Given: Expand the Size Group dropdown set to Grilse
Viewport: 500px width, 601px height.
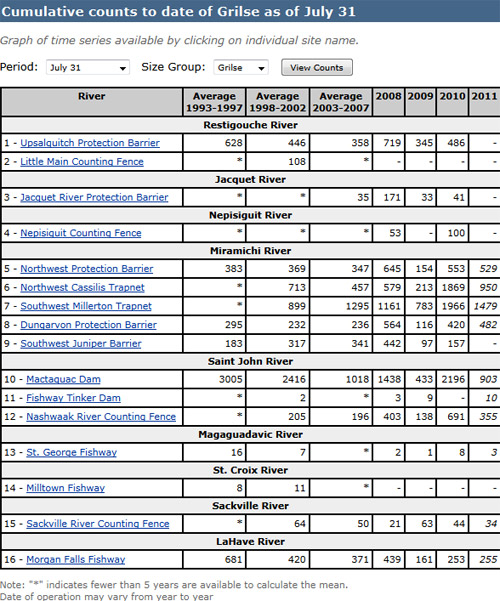Looking at the screenshot, I should 240,67.
